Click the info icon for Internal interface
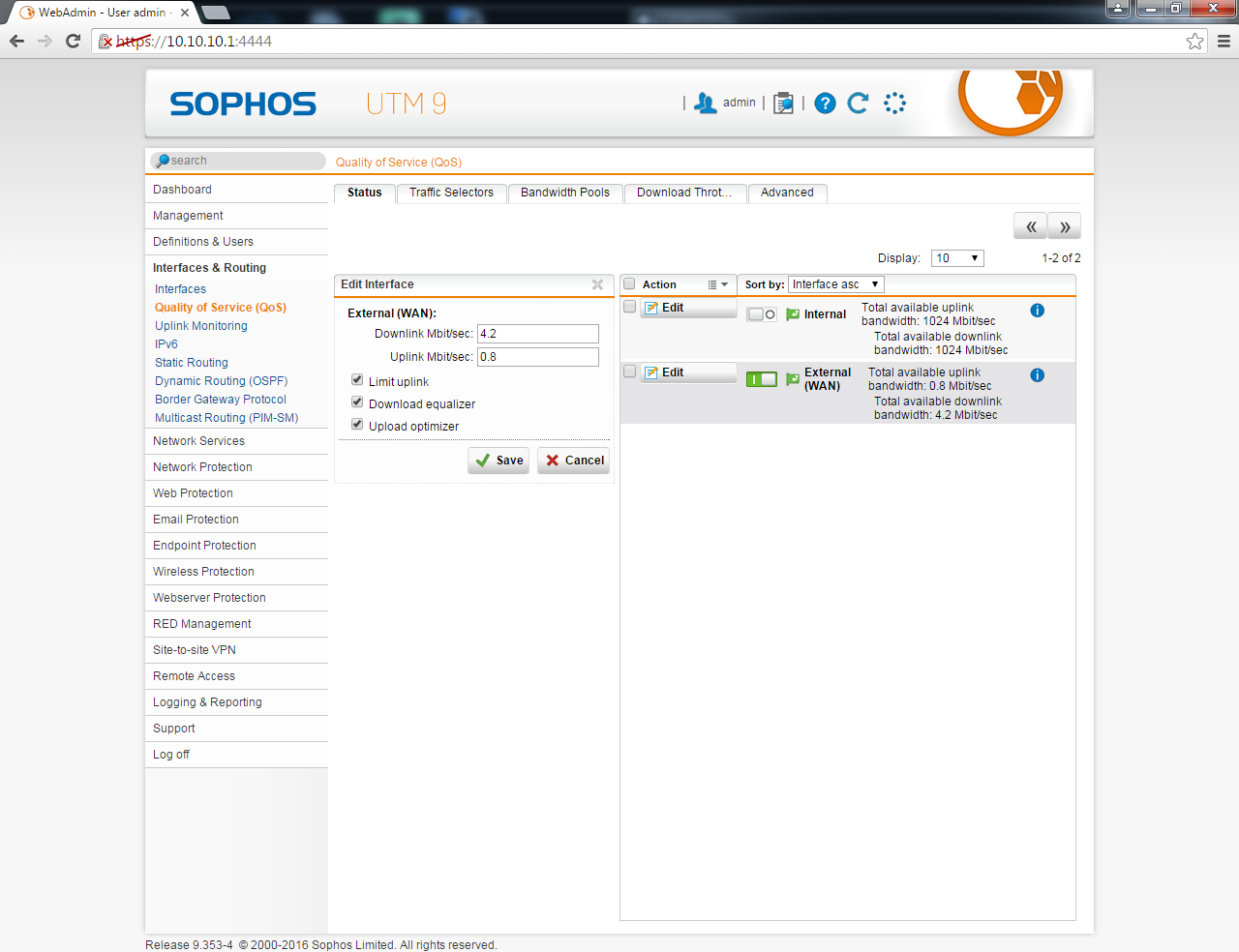The height and width of the screenshot is (952, 1239). pos(1037,311)
